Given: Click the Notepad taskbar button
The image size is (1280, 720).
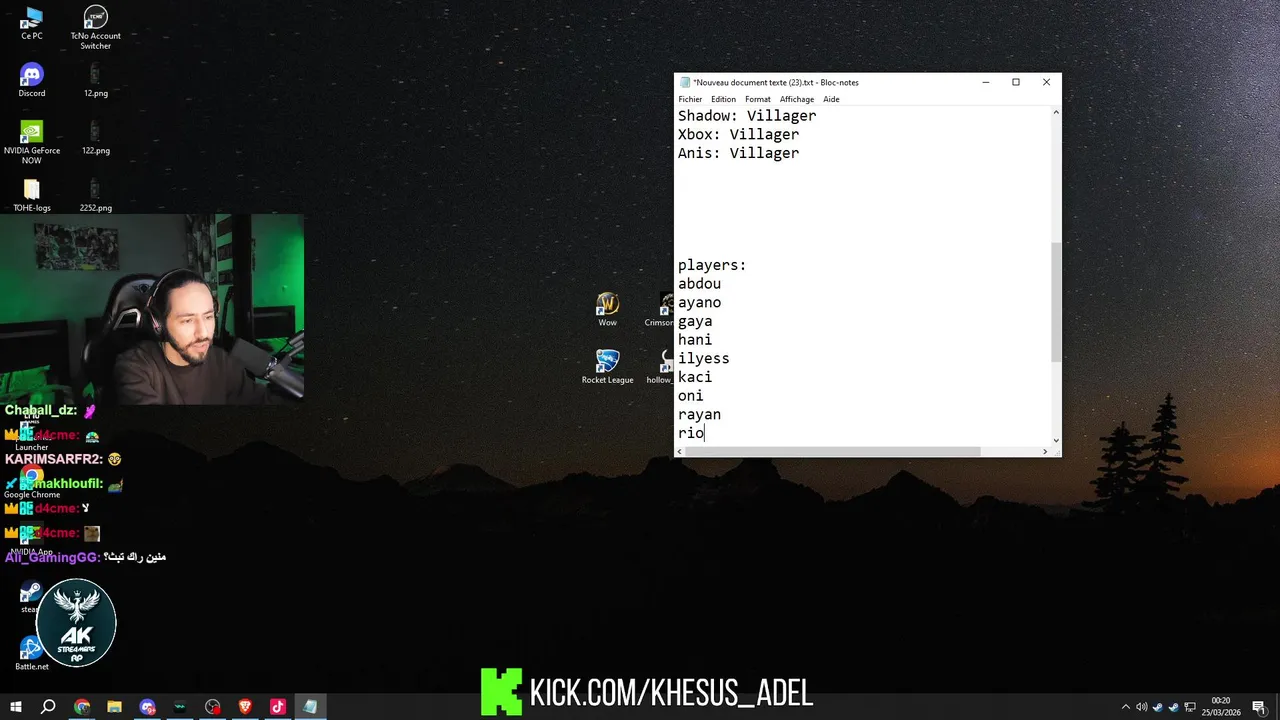Looking at the screenshot, I should click(x=310, y=706).
